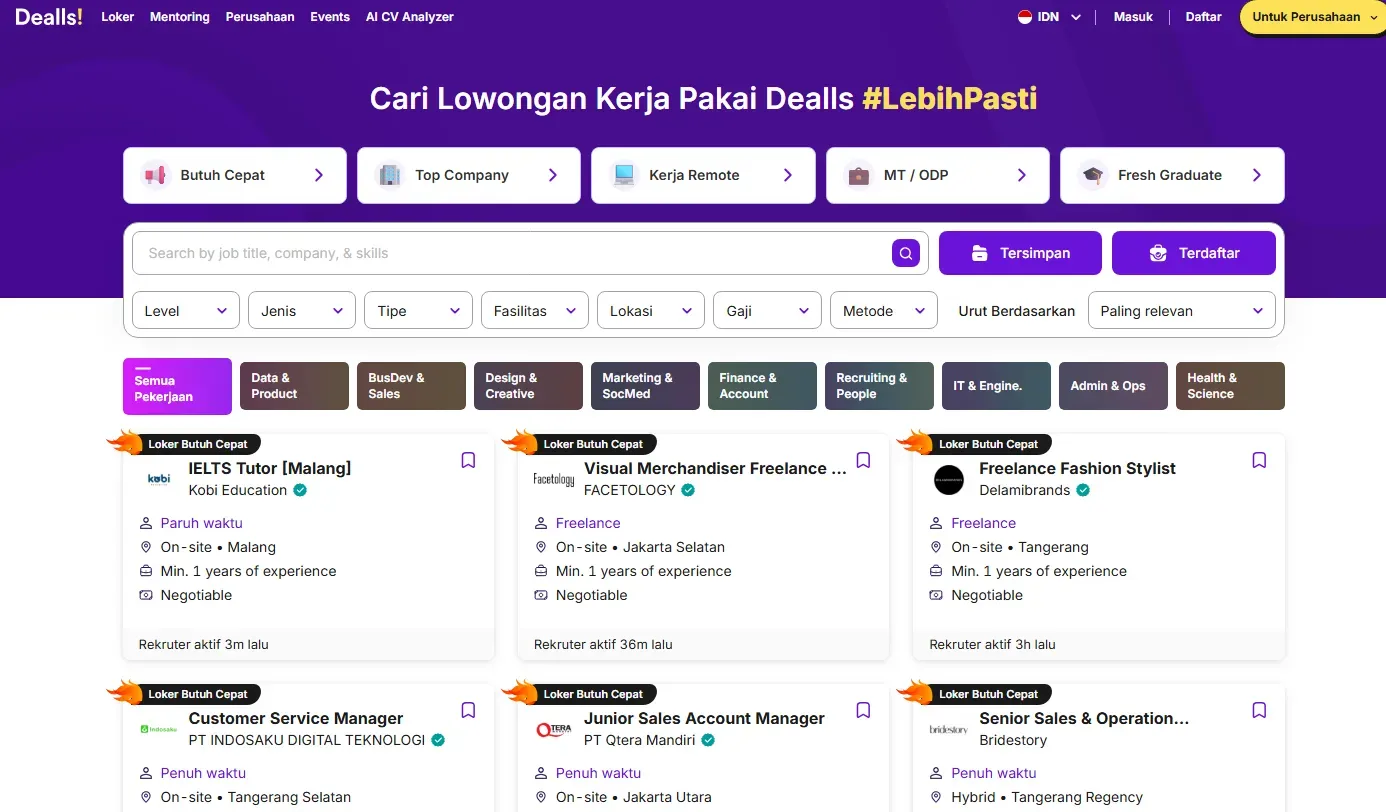The width and height of the screenshot is (1386, 812).
Task: Open Events in the top navigation
Action: [x=330, y=17]
